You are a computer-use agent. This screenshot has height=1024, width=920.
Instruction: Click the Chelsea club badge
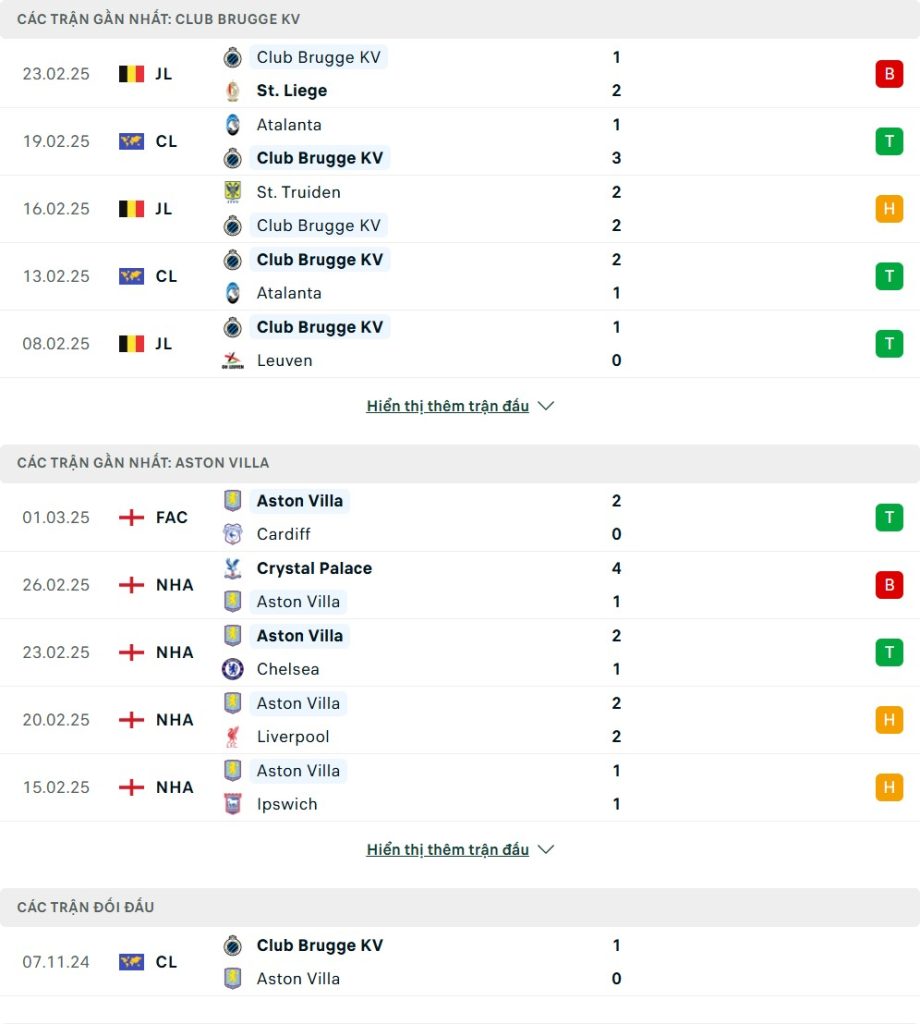(x=233, y=669)
